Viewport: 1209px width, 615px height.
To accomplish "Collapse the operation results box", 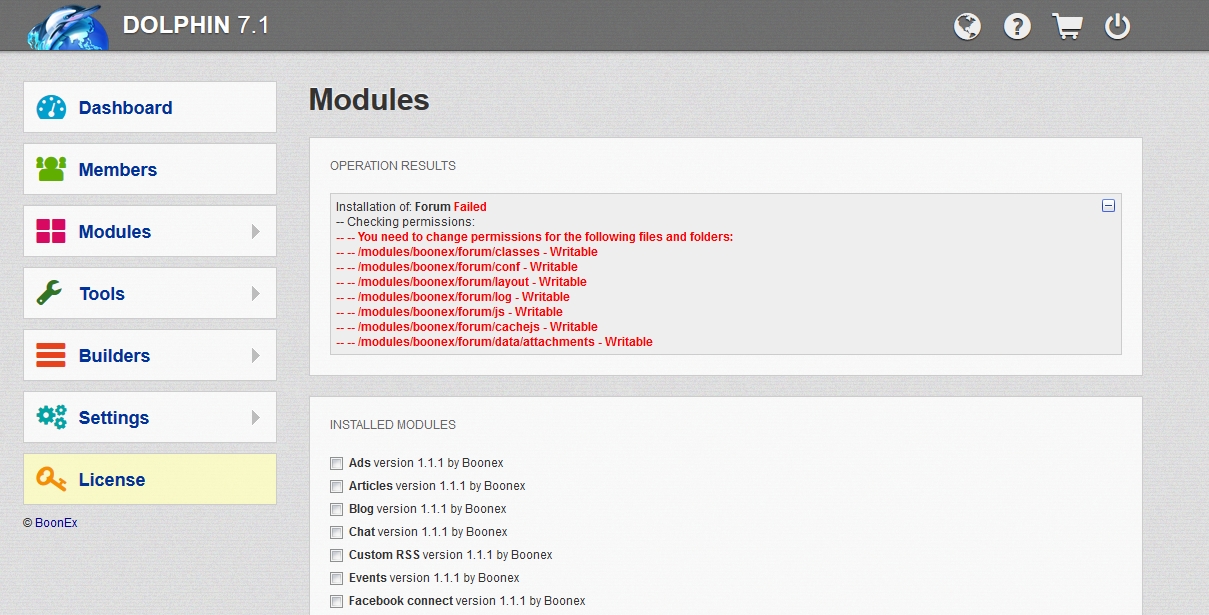I will (x=1108, y=206).
